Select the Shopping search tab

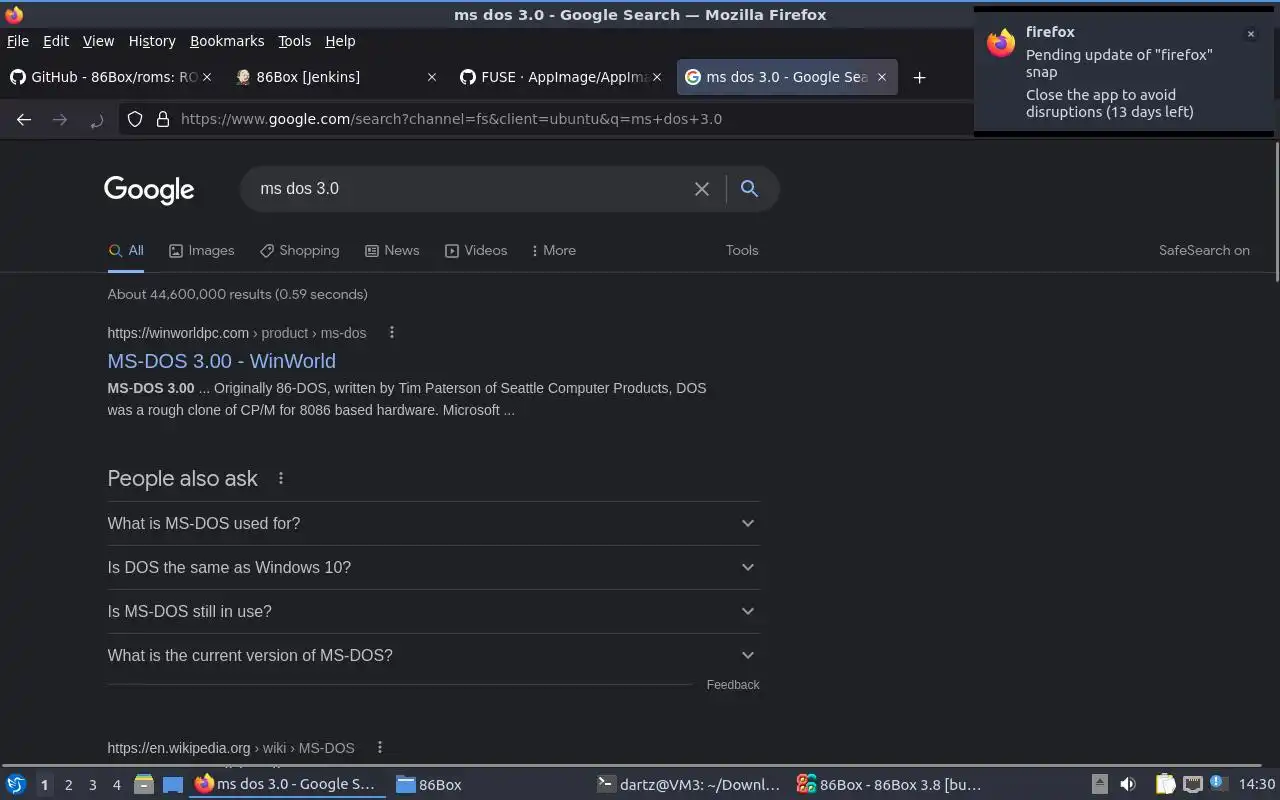tap(299, 250)
